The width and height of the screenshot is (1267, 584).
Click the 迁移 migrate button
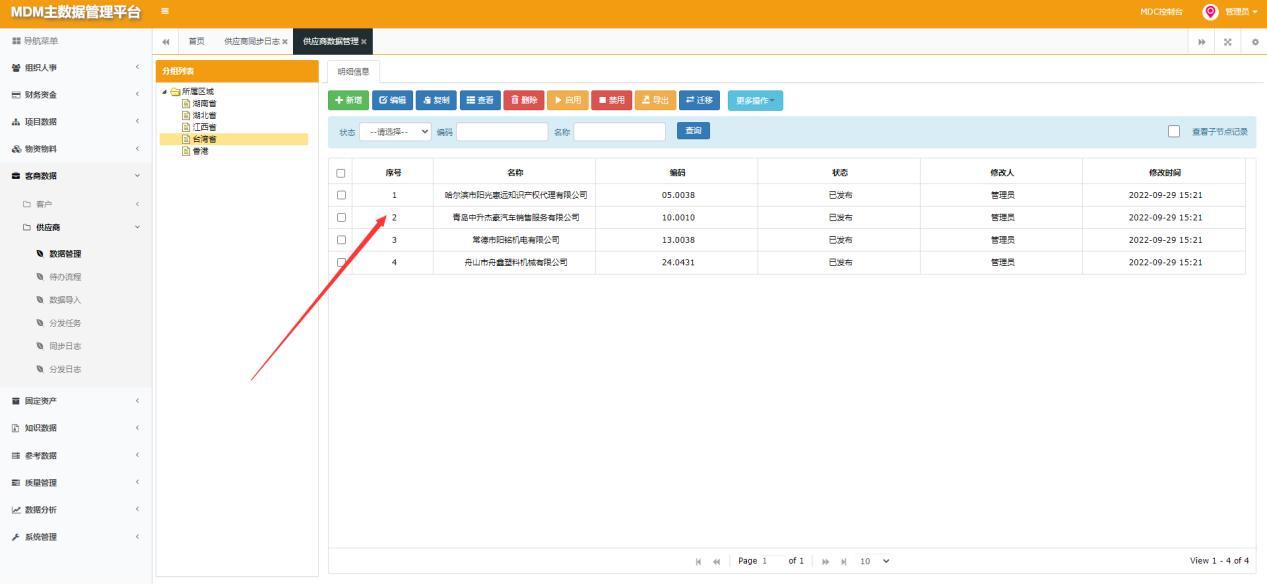[700, 100]
